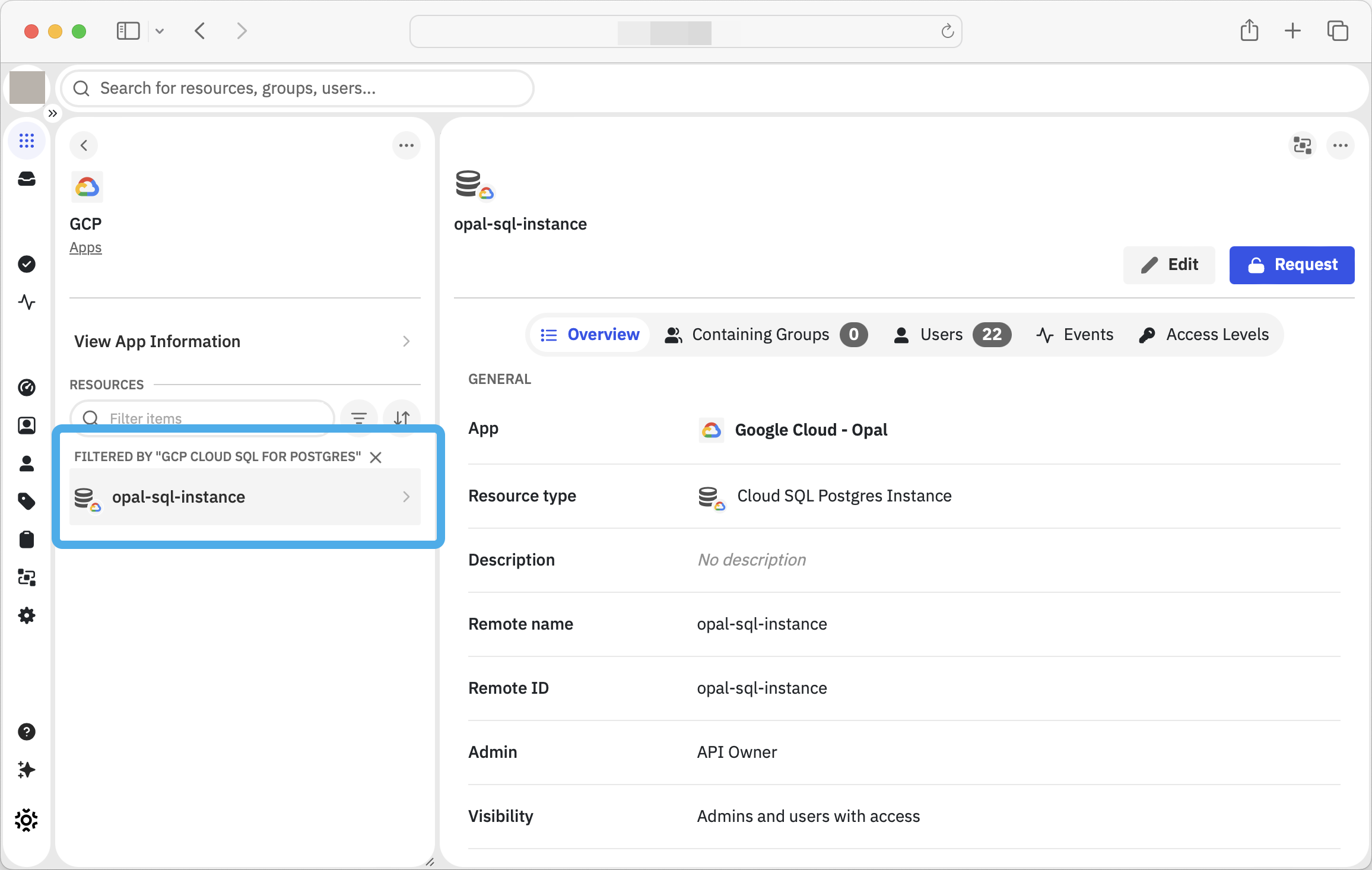Open the help question mark icon
This screenshot has height=870, width=1372.
(x=27, y=732)
